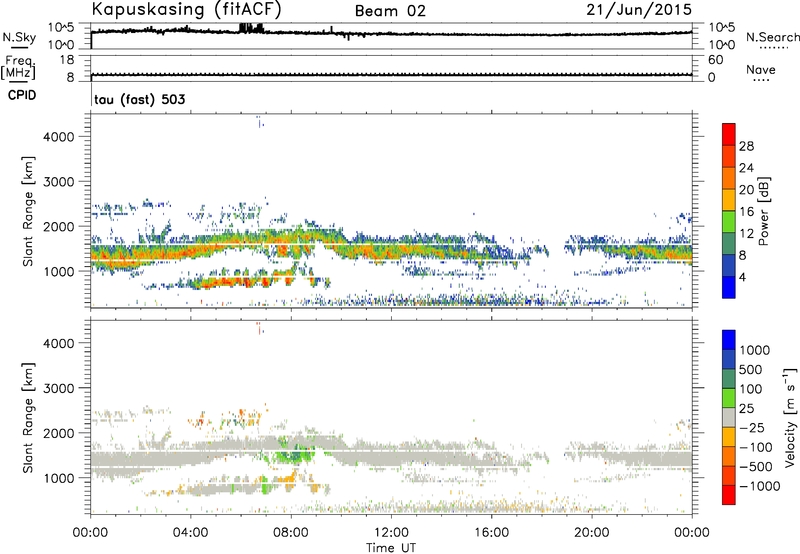Click the 12:00 time axis label
Viewport: 800px width, 554px height.
pos(391,533)
